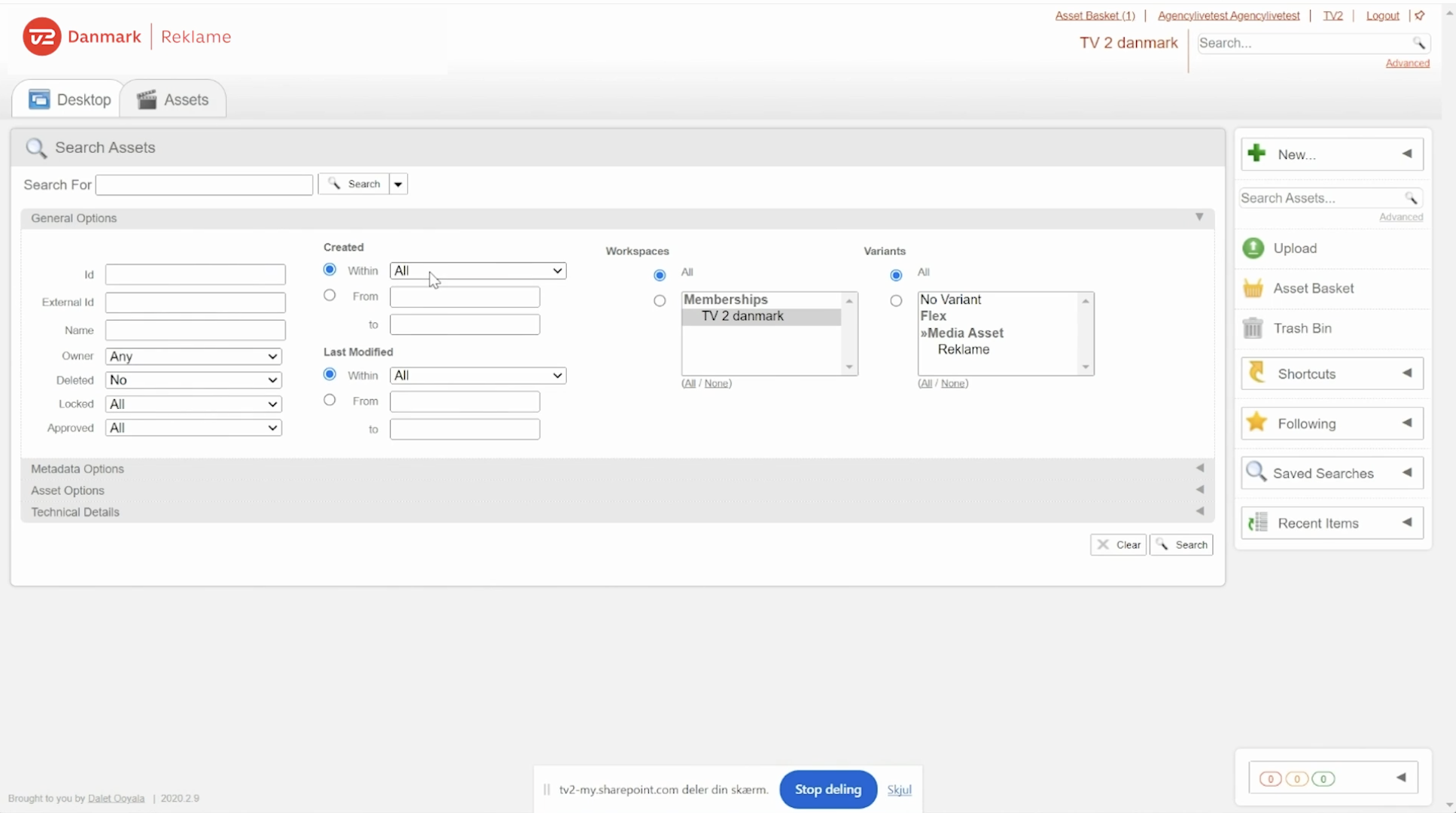The image size is (1456, 813).
Task: Click the Following star icon
Action: click(1256, 423)
